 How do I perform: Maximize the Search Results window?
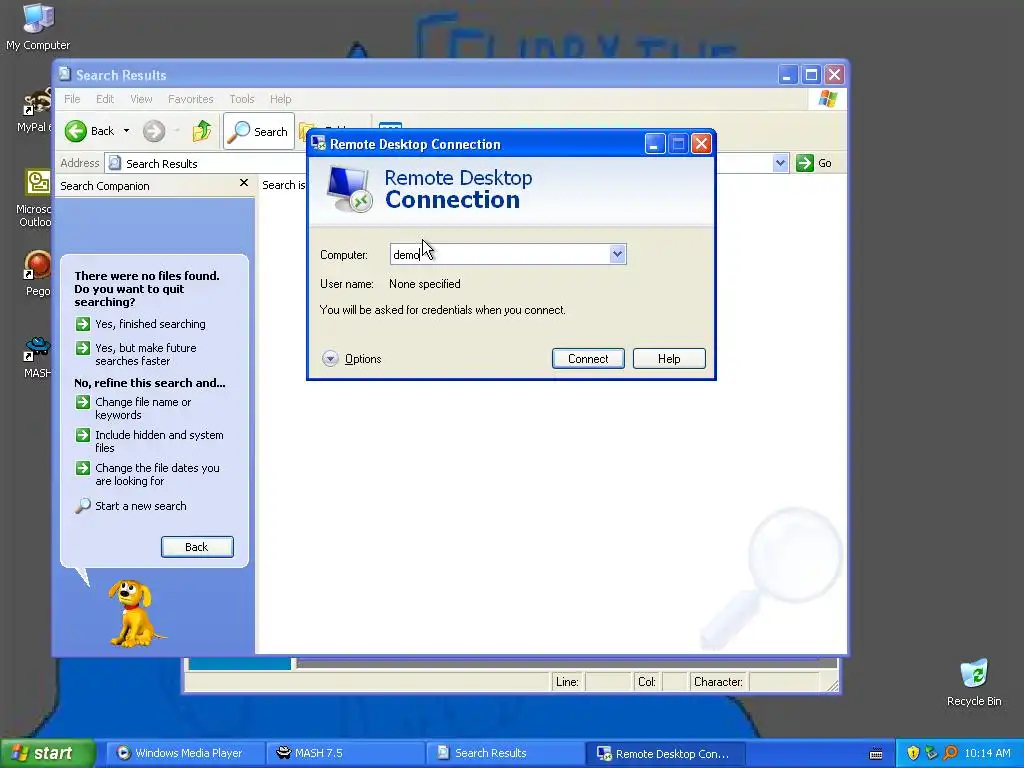(811, 74)
